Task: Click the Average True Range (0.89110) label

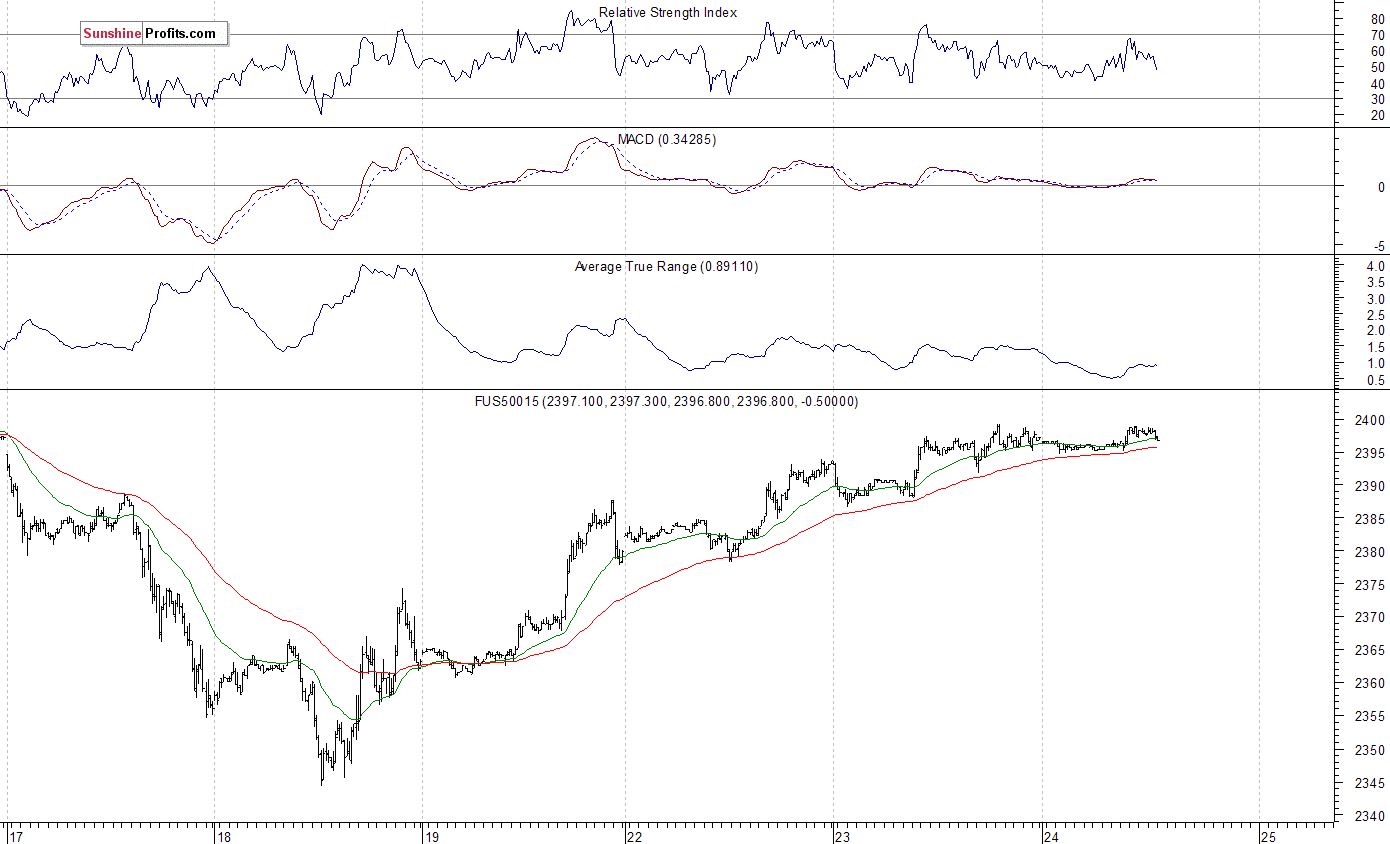Action: coord(666,266)
